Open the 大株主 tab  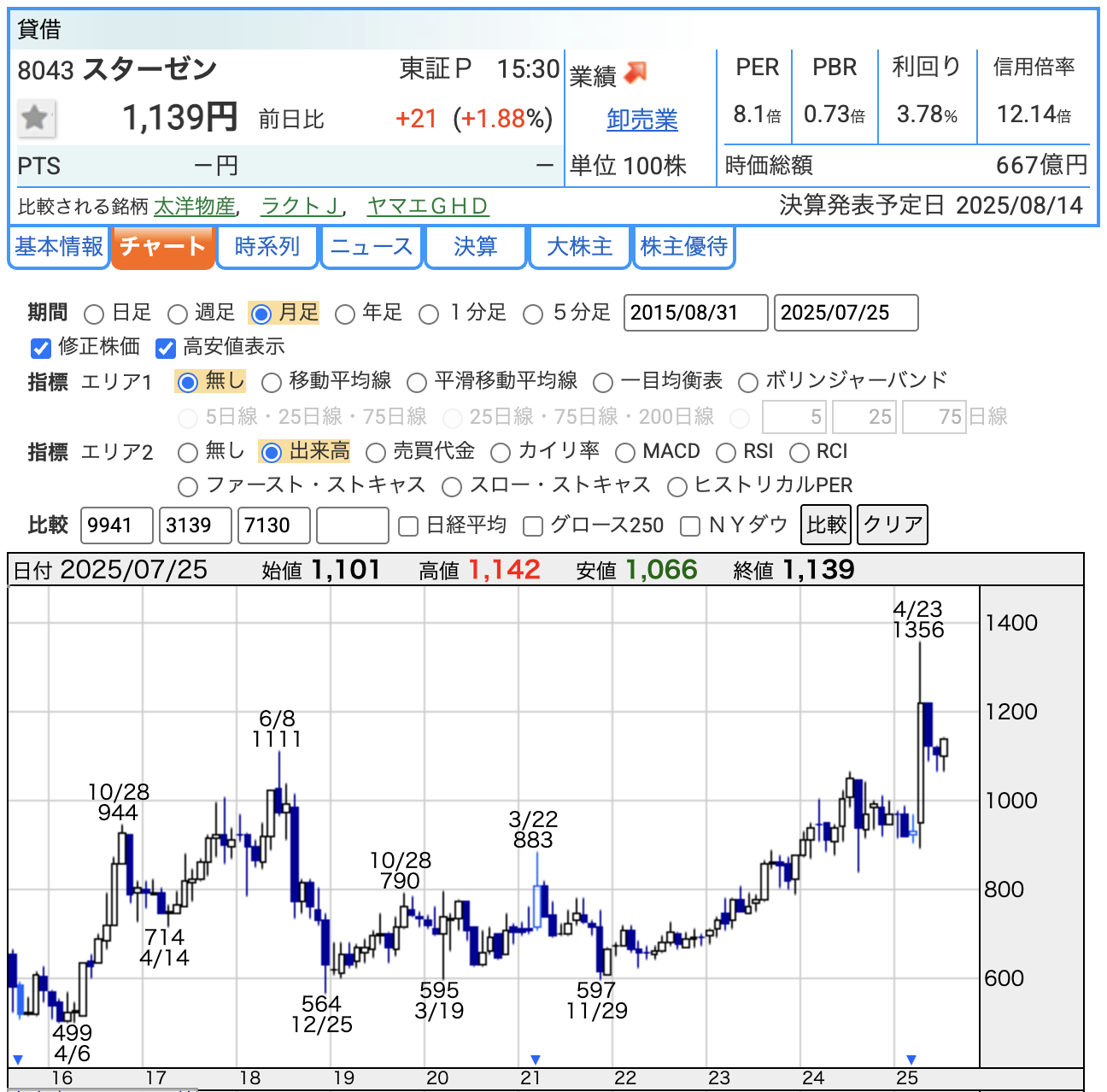click(580, 247)
